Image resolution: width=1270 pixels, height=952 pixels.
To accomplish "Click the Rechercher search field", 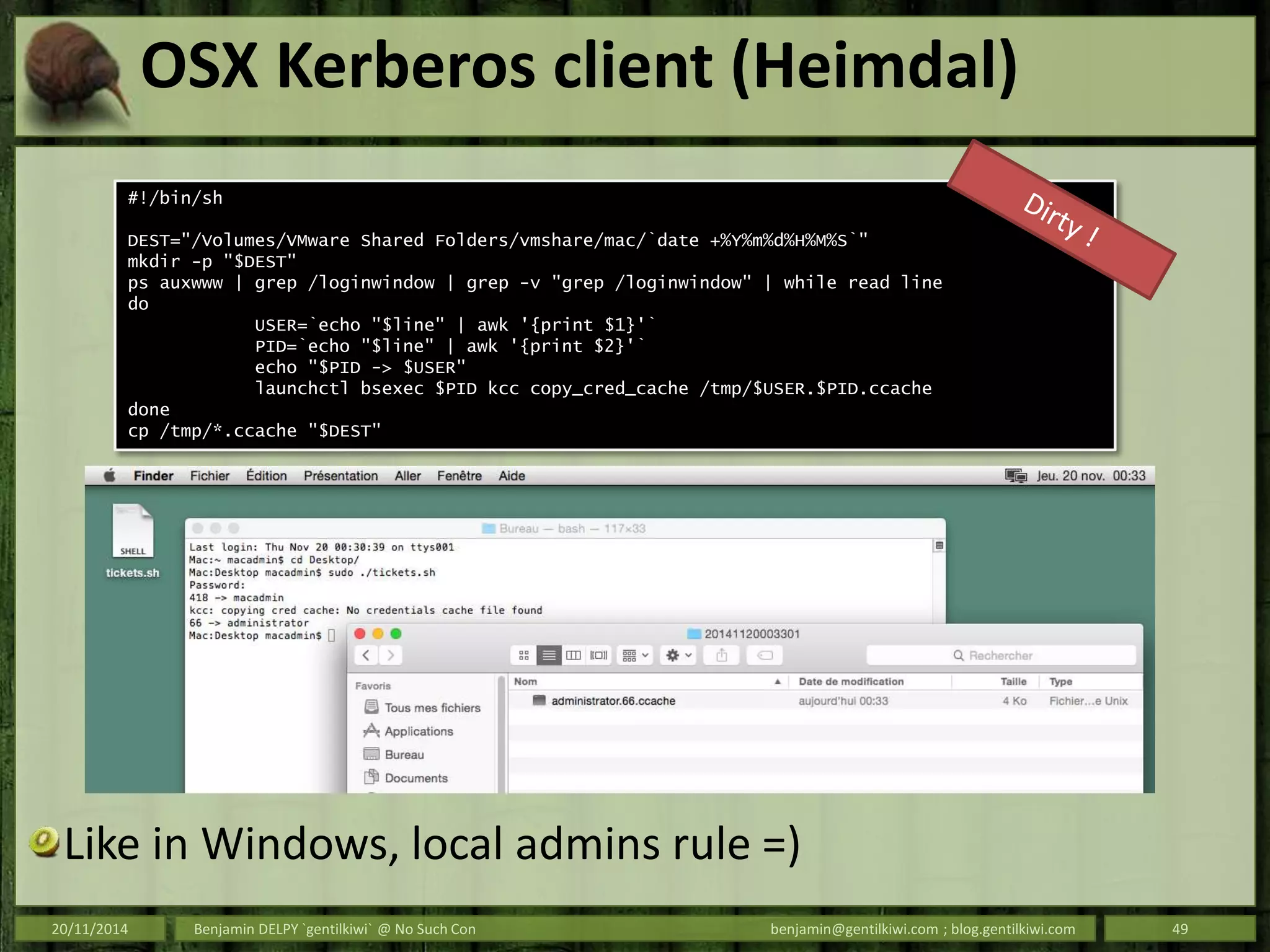I will click(x=1001, y=655).
